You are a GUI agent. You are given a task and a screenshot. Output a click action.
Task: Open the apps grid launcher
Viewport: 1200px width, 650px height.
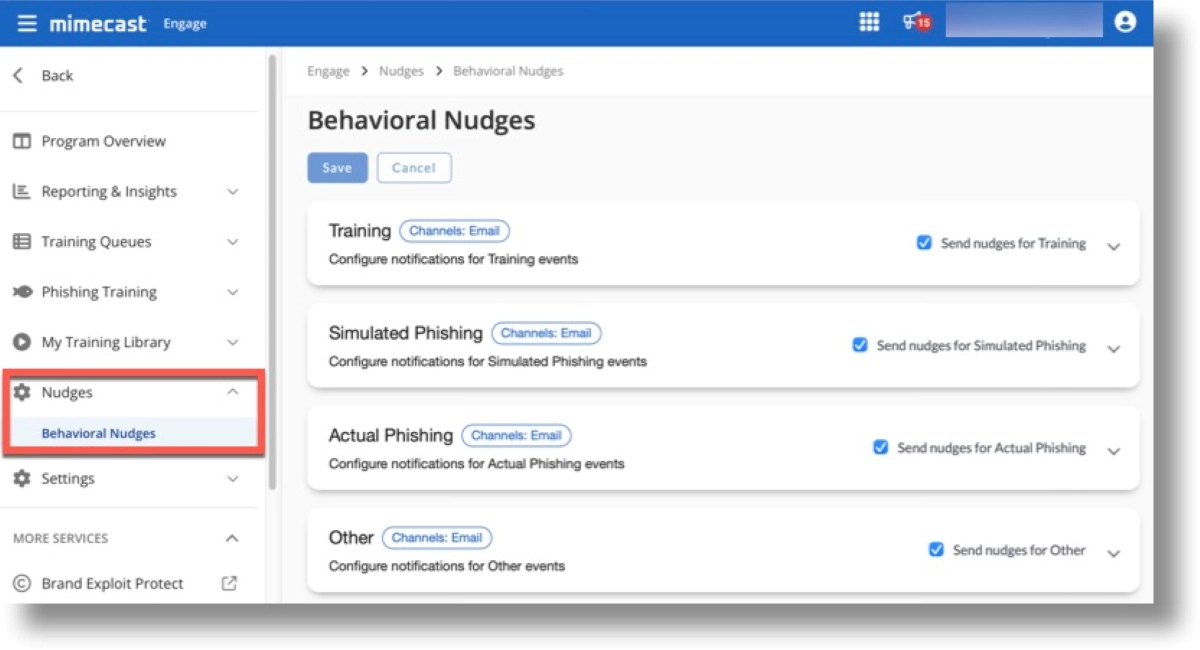pyautogui.click(x=869, y=22)
